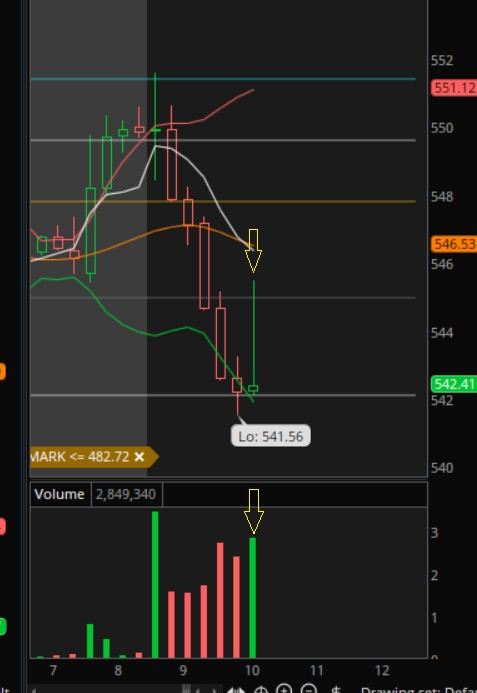Click the 8 time axis label
477x693 pixels.
tap(118, 670)
